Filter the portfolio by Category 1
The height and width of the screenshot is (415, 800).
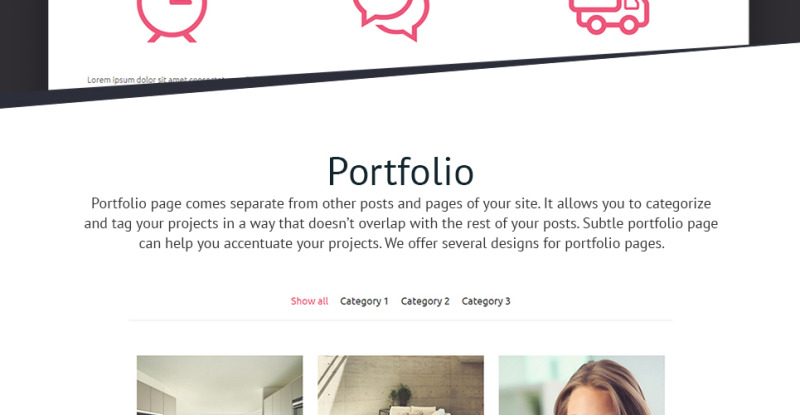(364, 301)
